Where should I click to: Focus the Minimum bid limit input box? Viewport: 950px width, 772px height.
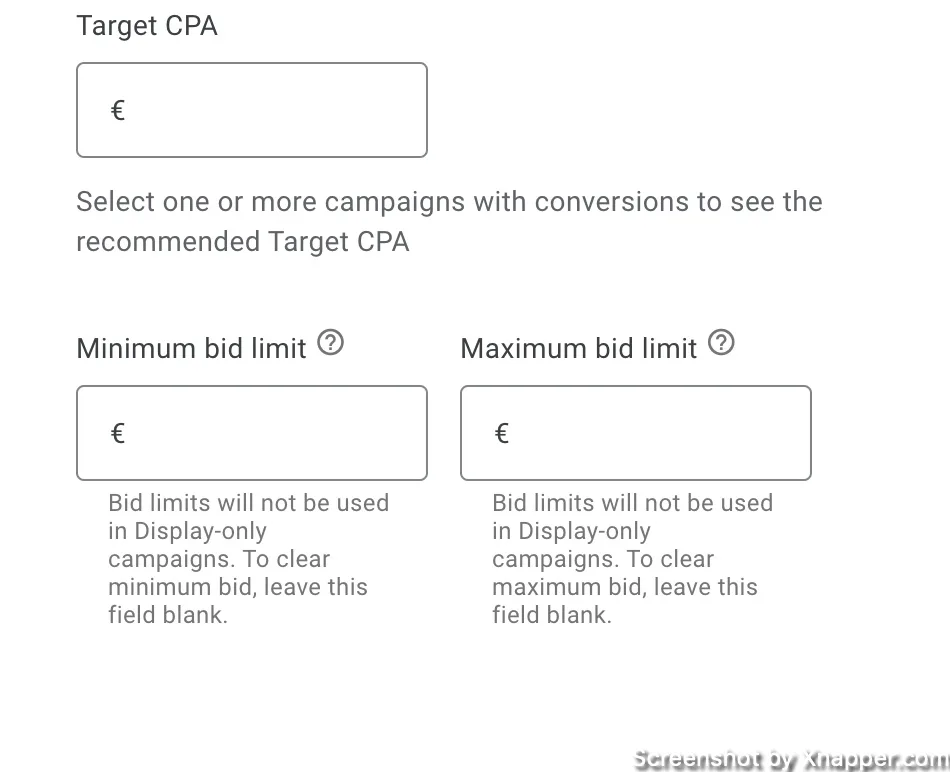click(x=252, y=433)
